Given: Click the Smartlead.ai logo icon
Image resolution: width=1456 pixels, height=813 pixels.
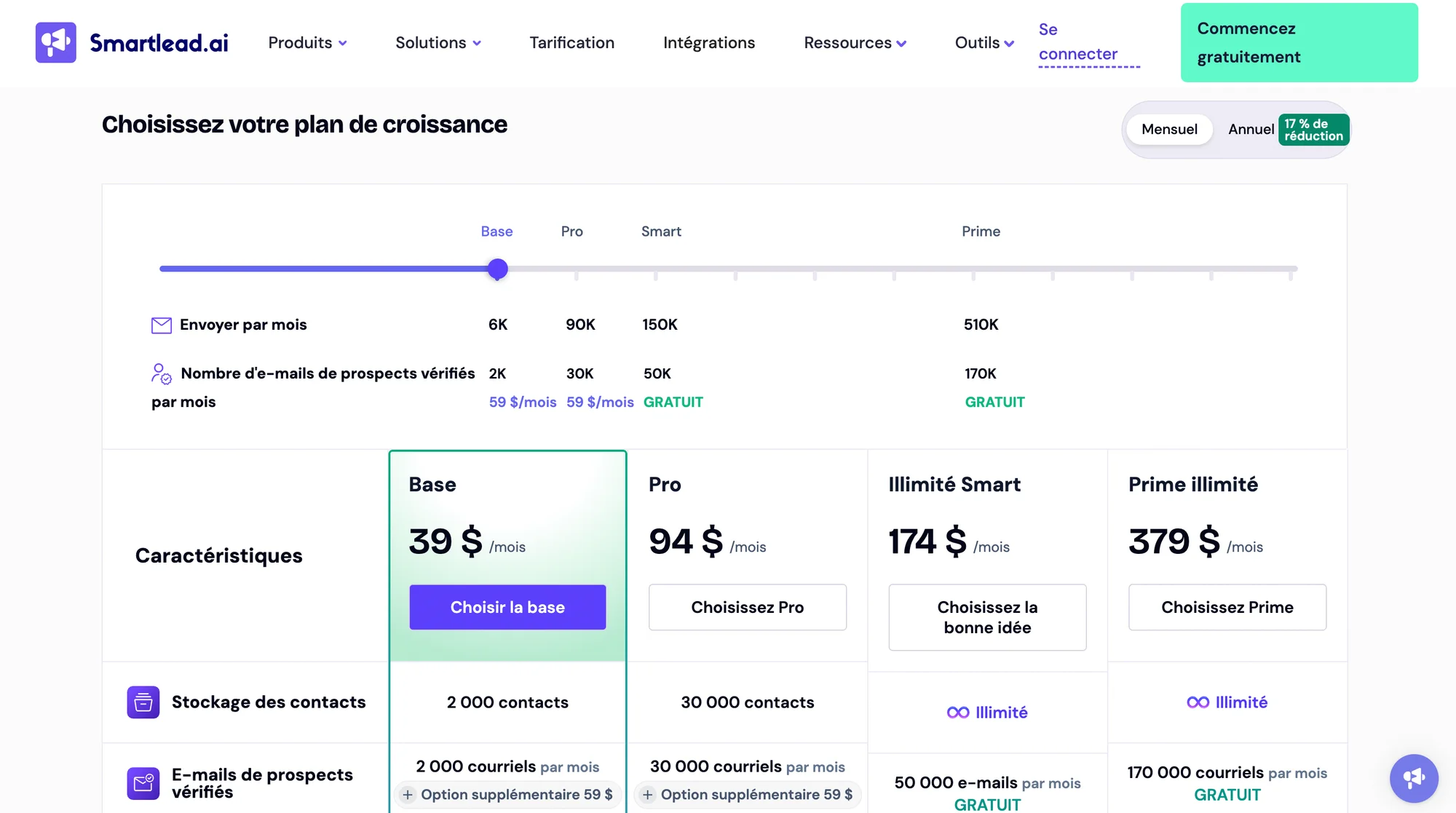Looking at the screenshot, I should coord(56,42).
